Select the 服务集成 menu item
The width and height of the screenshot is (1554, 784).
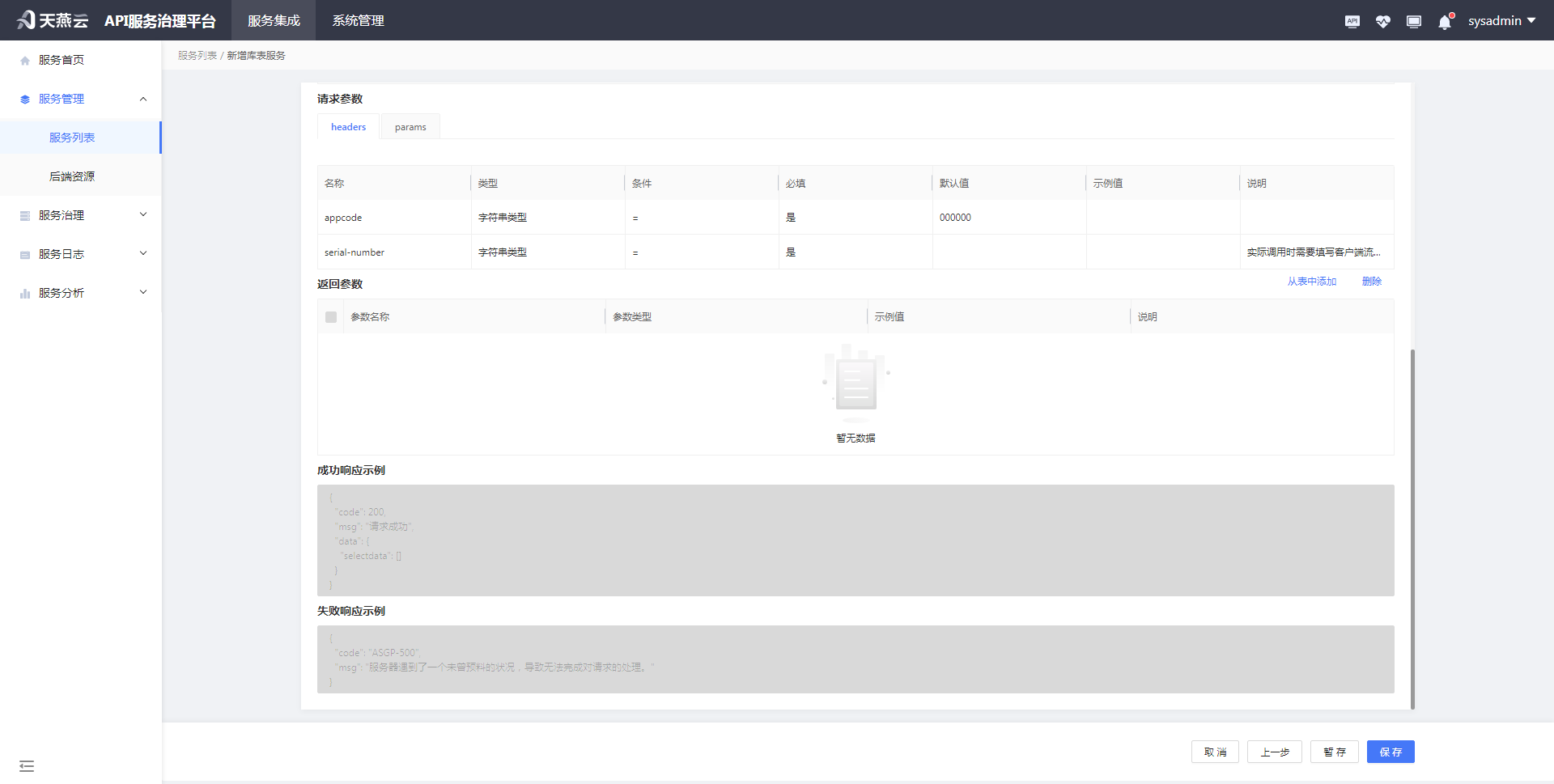tap(273, 20)
